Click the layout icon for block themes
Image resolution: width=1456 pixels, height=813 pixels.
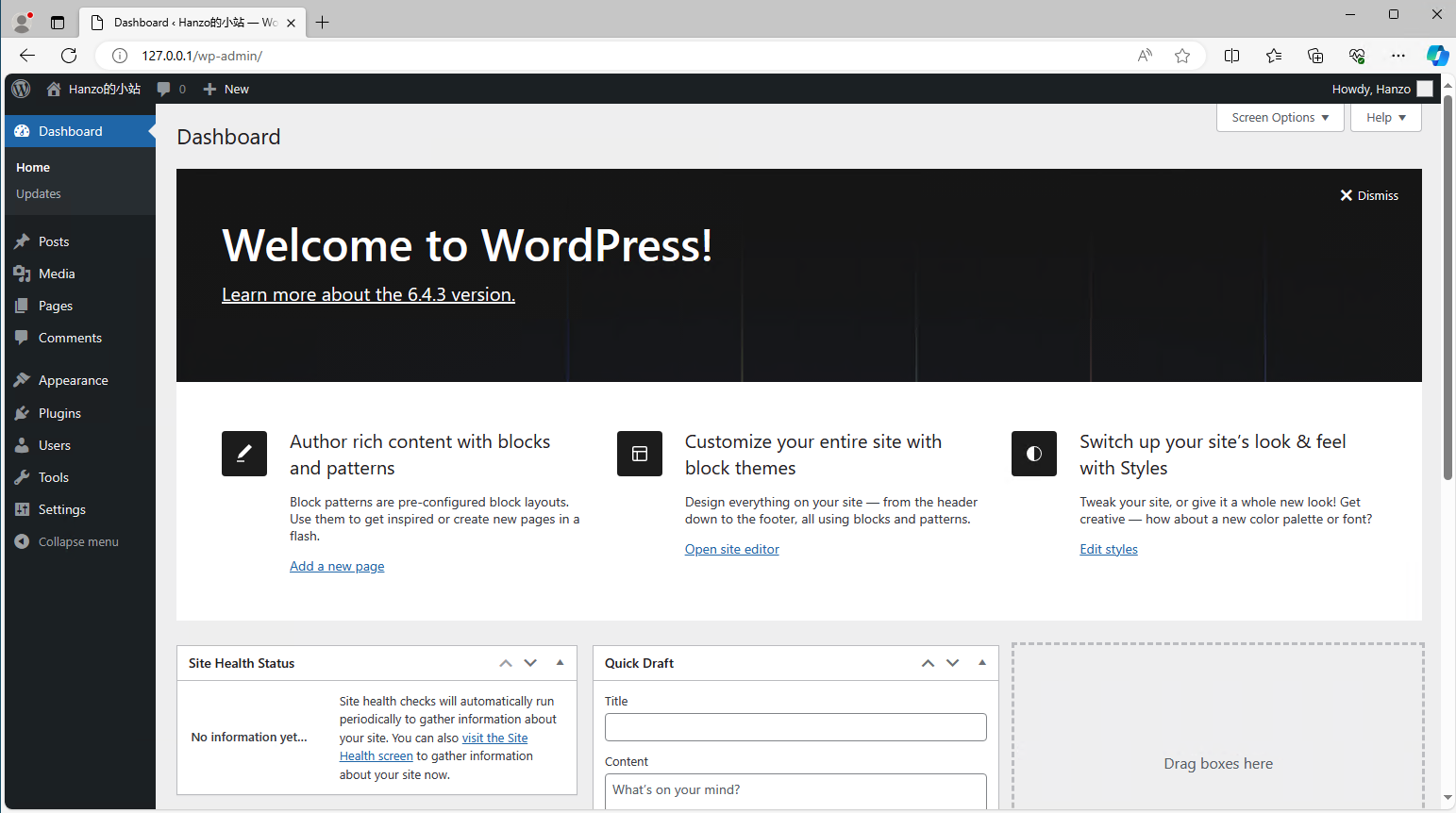pyautogui.click(x=640, y=454)
